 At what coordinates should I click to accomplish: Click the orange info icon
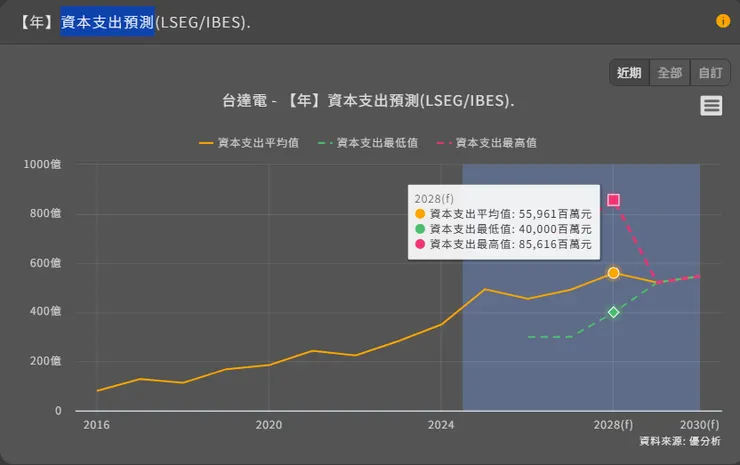[723, 21]
